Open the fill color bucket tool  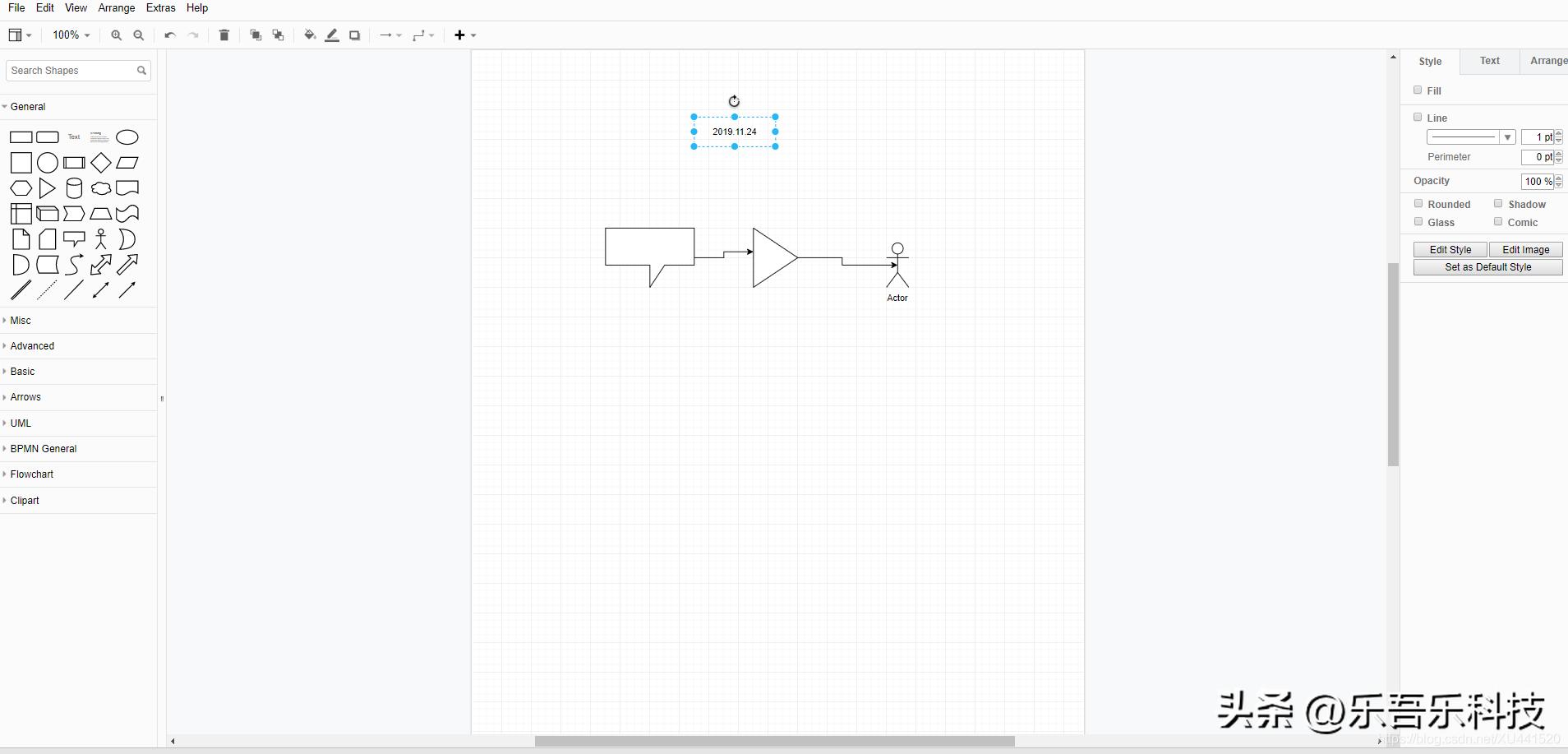click(x=310, y=35)
